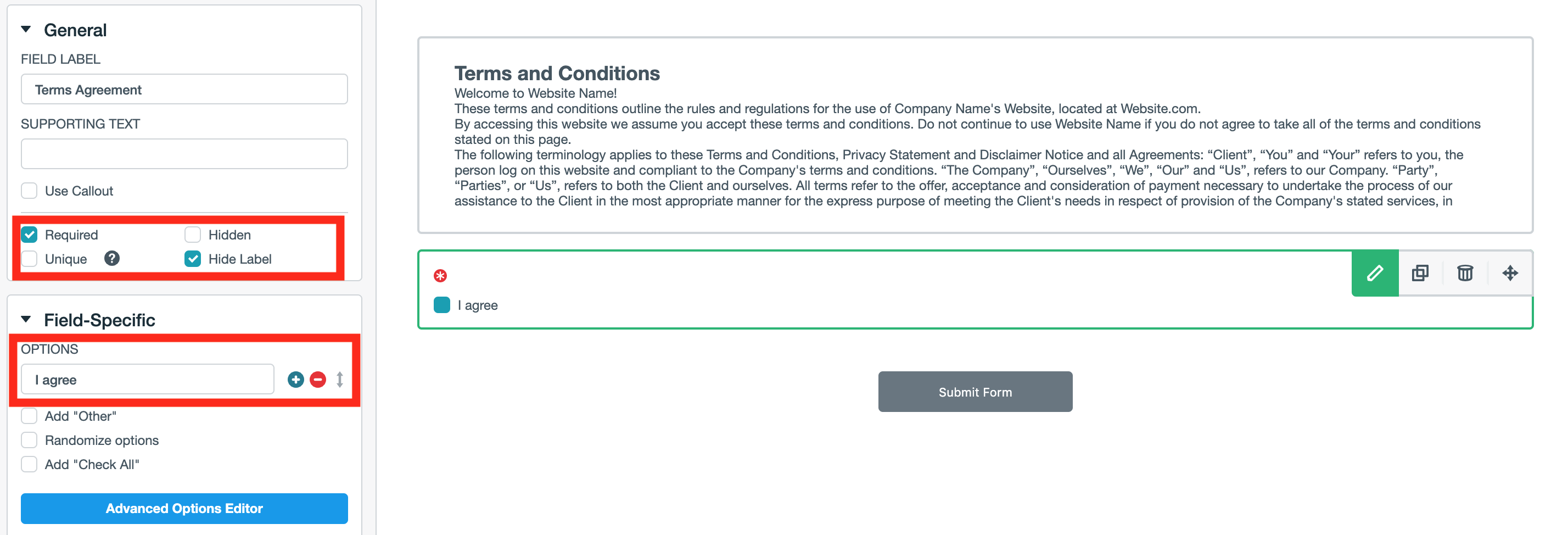1568x535 pixels.
Task: Open the Unique help question mark icon
Action: [112, 259]
